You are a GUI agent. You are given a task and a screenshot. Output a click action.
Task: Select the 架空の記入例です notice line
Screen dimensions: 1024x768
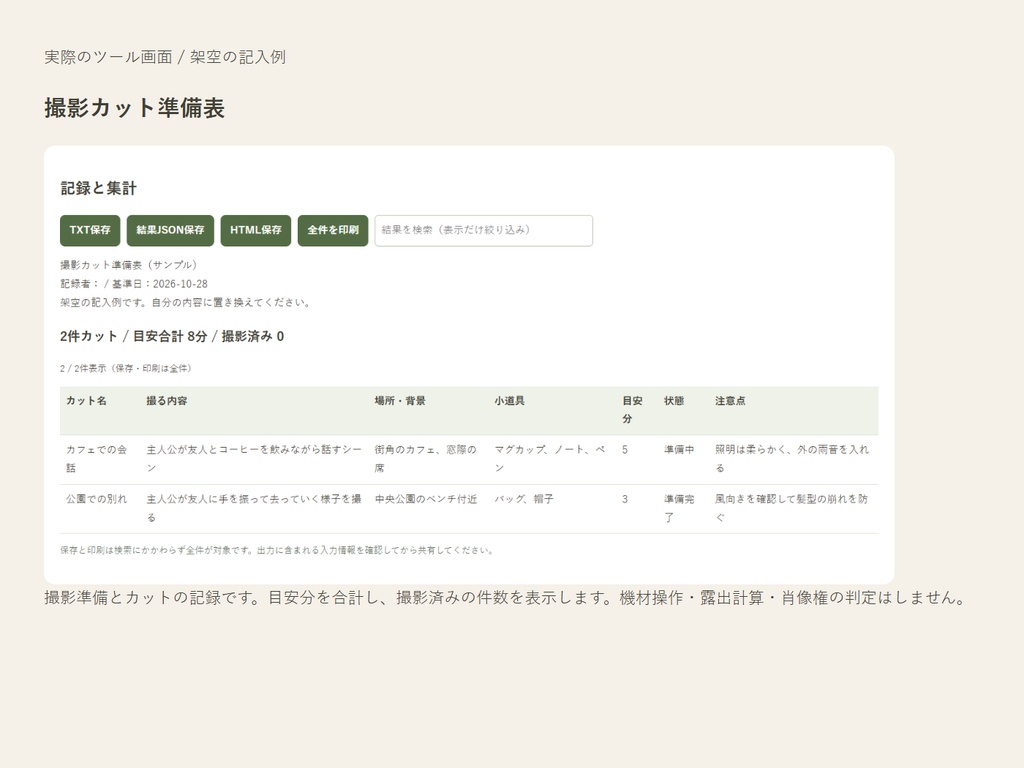185,303
